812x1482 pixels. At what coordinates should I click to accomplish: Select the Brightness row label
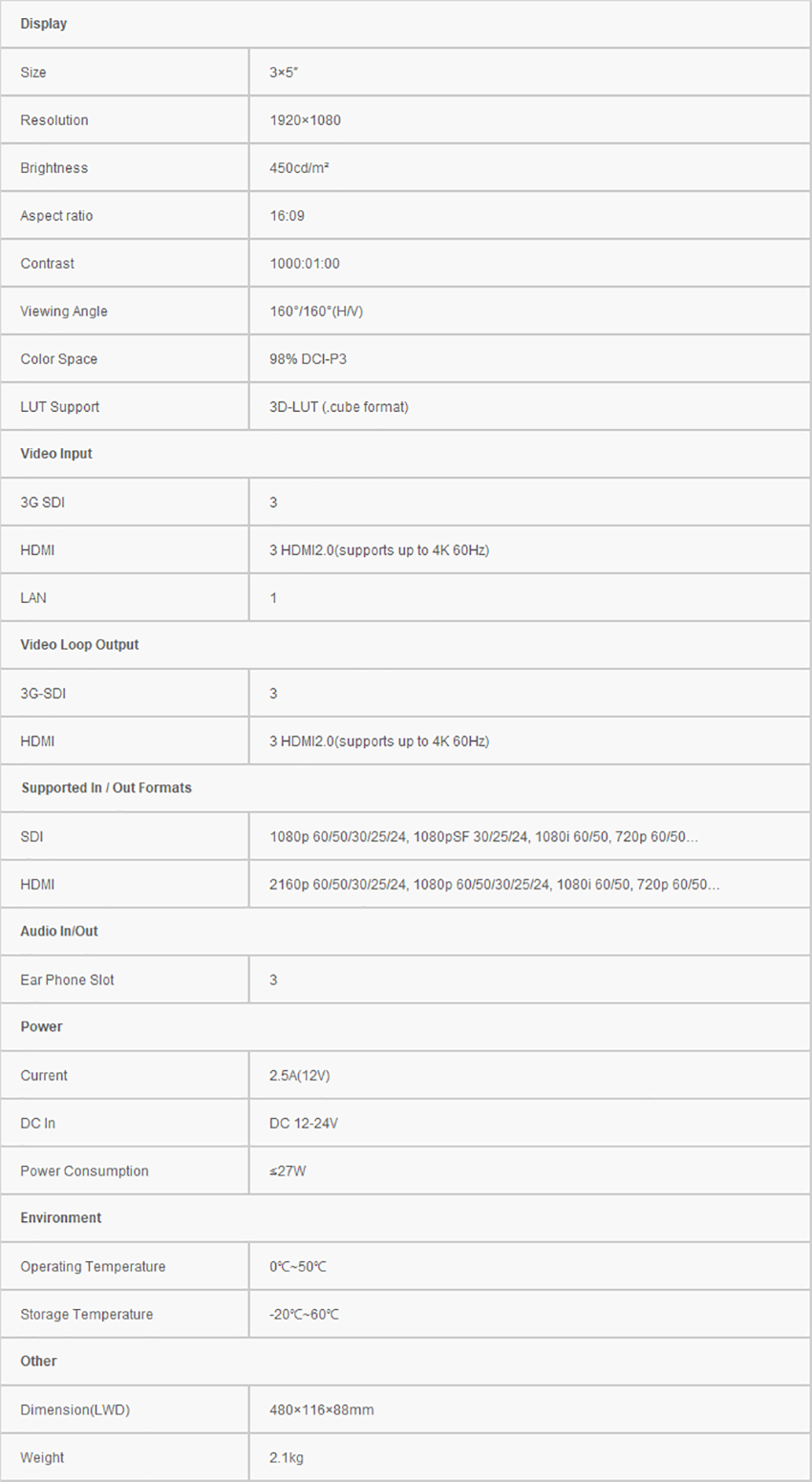click(53, 168)
